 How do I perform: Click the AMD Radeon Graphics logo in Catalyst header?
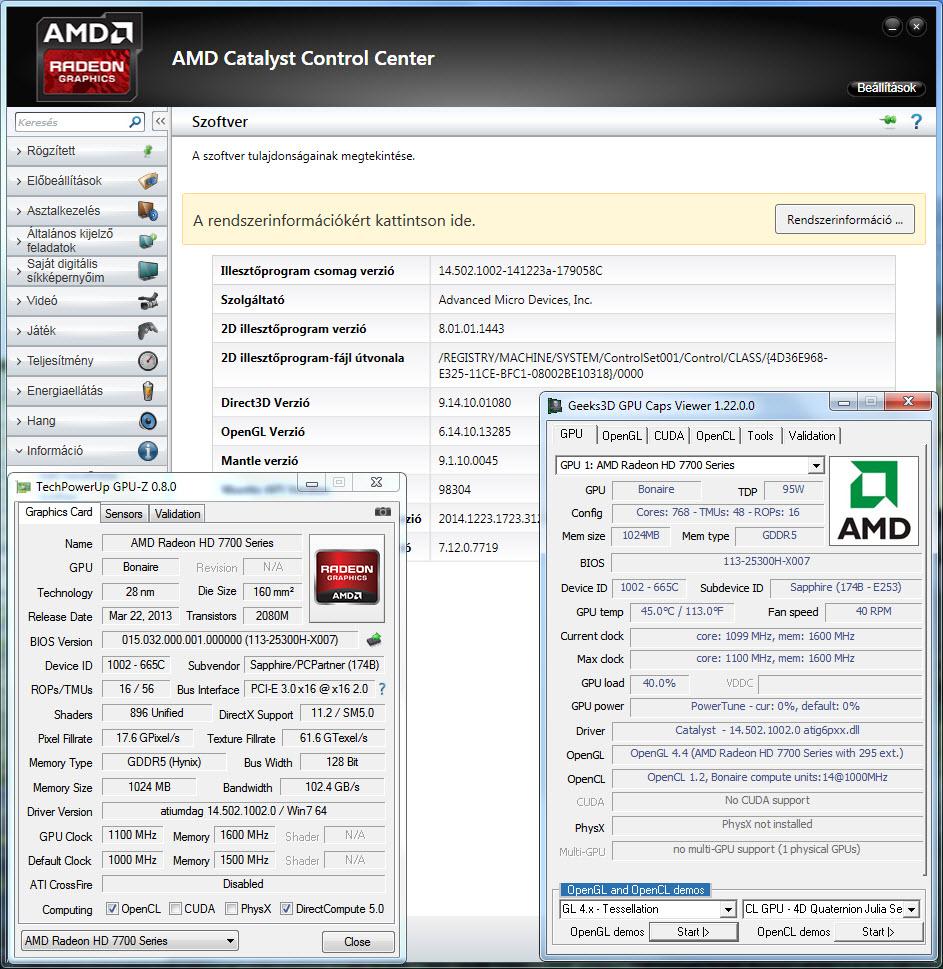(88, 57)
